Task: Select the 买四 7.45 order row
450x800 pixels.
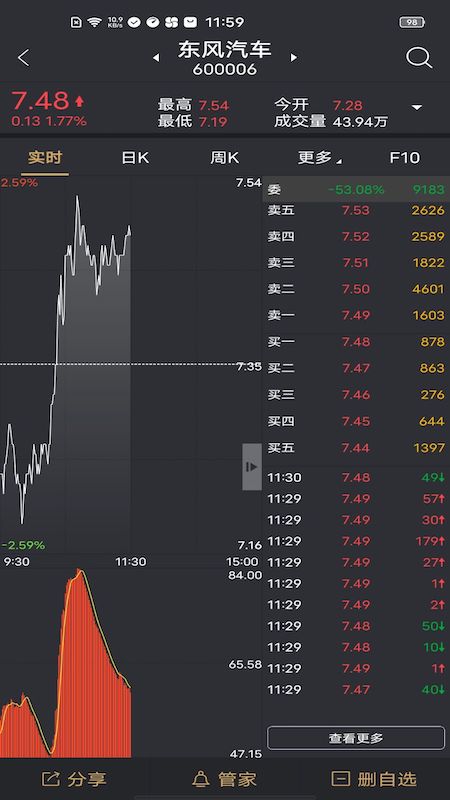Action: 356,421
